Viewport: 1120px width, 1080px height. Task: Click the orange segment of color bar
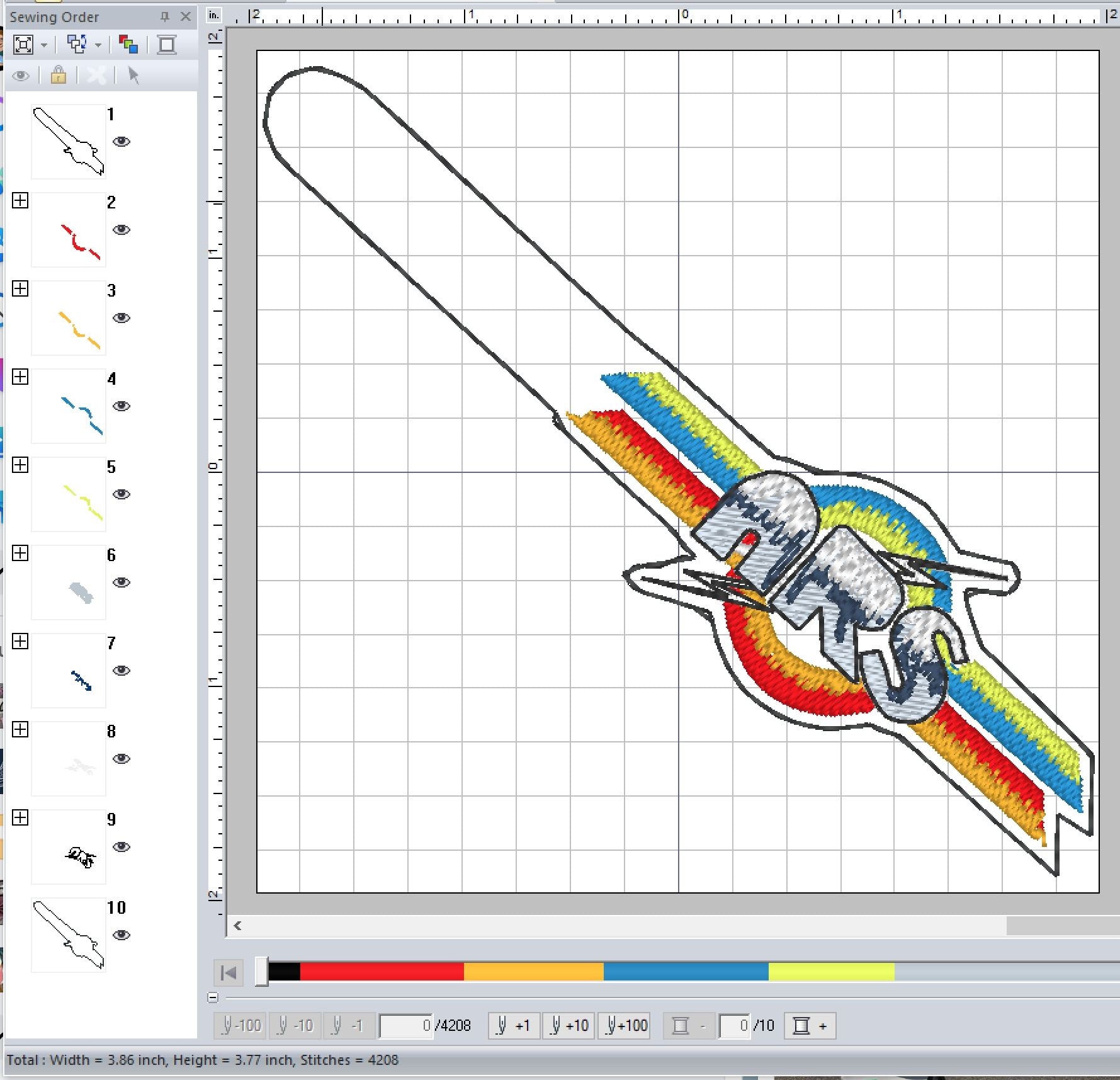coord(534,972)
